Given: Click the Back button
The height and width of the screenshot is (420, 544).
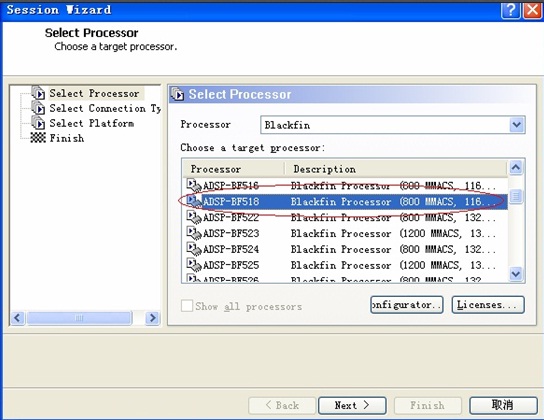Looking at the screenshot, I should point(282,405).
